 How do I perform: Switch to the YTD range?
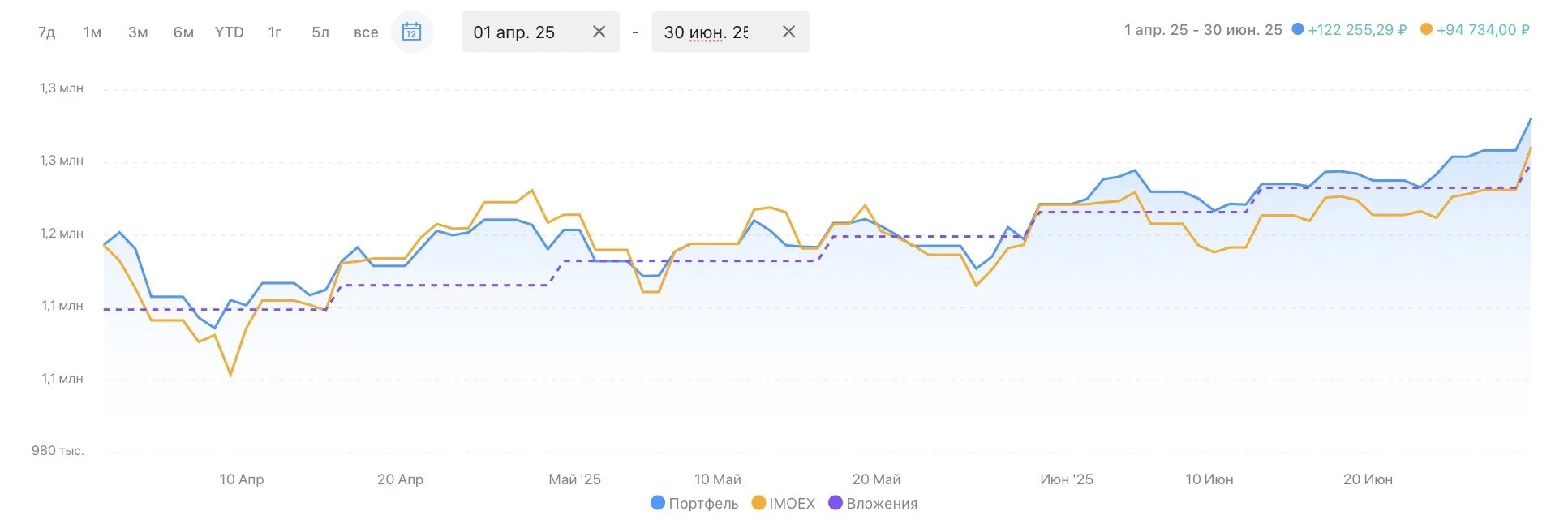[230, 32]
